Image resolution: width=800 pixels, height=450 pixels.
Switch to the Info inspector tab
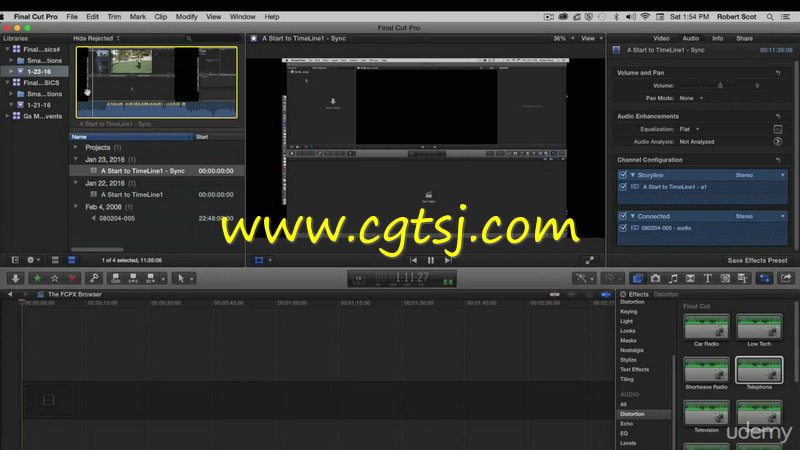717,38
